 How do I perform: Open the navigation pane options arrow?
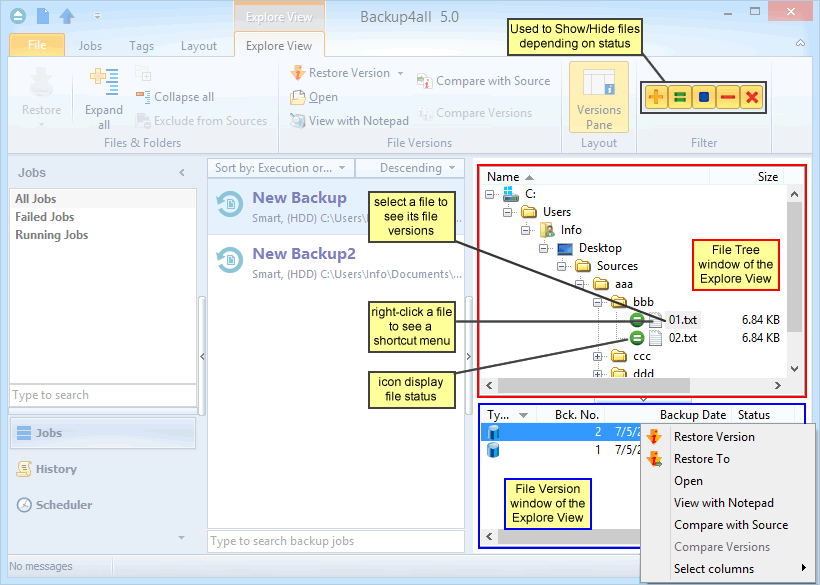(x=181, y=537)
